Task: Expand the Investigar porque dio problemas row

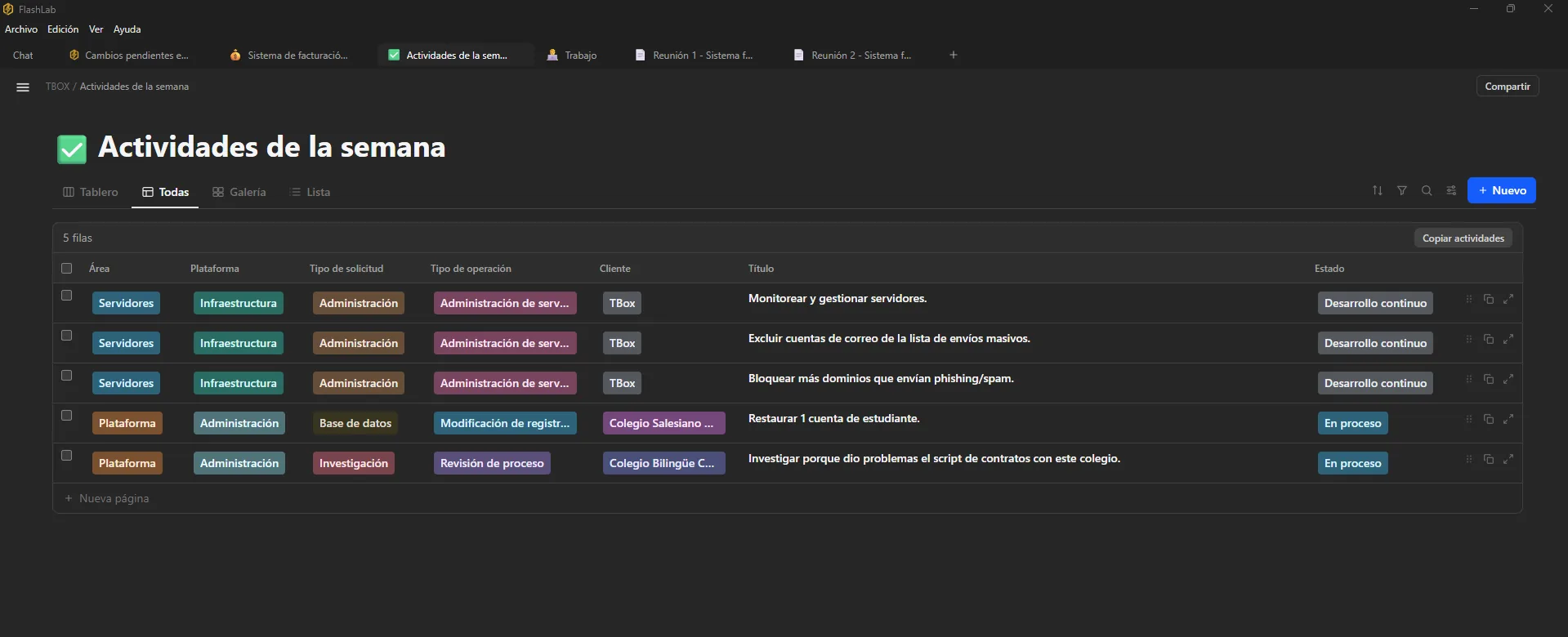Action: (x=1508, y=459)
